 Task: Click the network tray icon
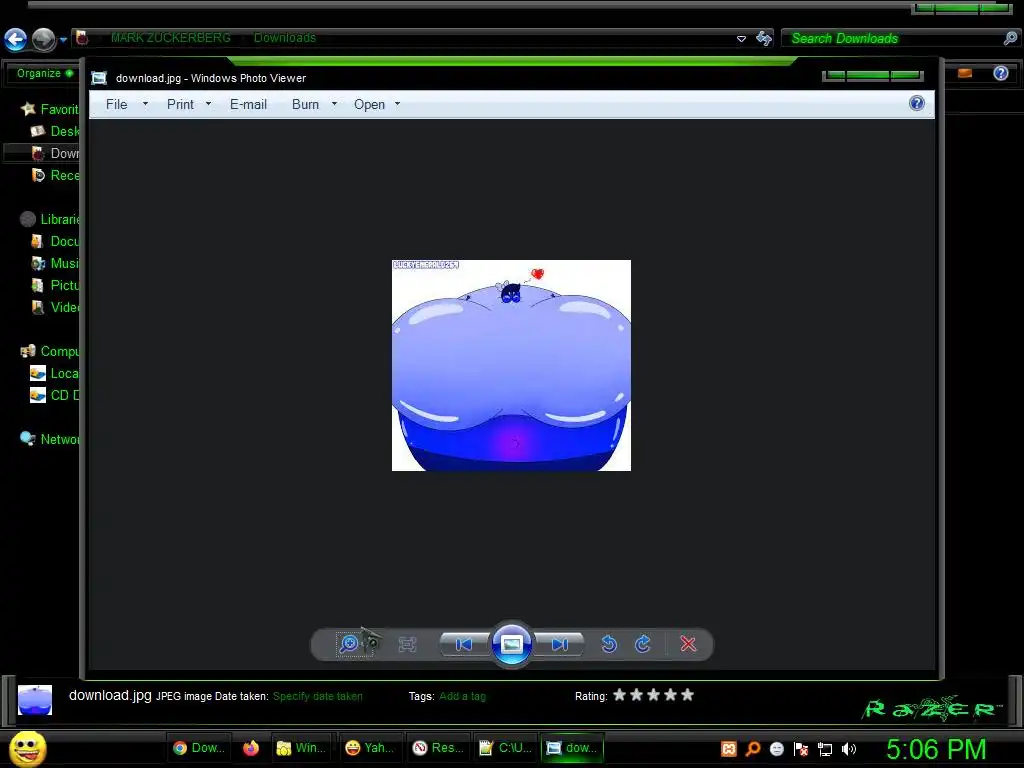point(825,749)
